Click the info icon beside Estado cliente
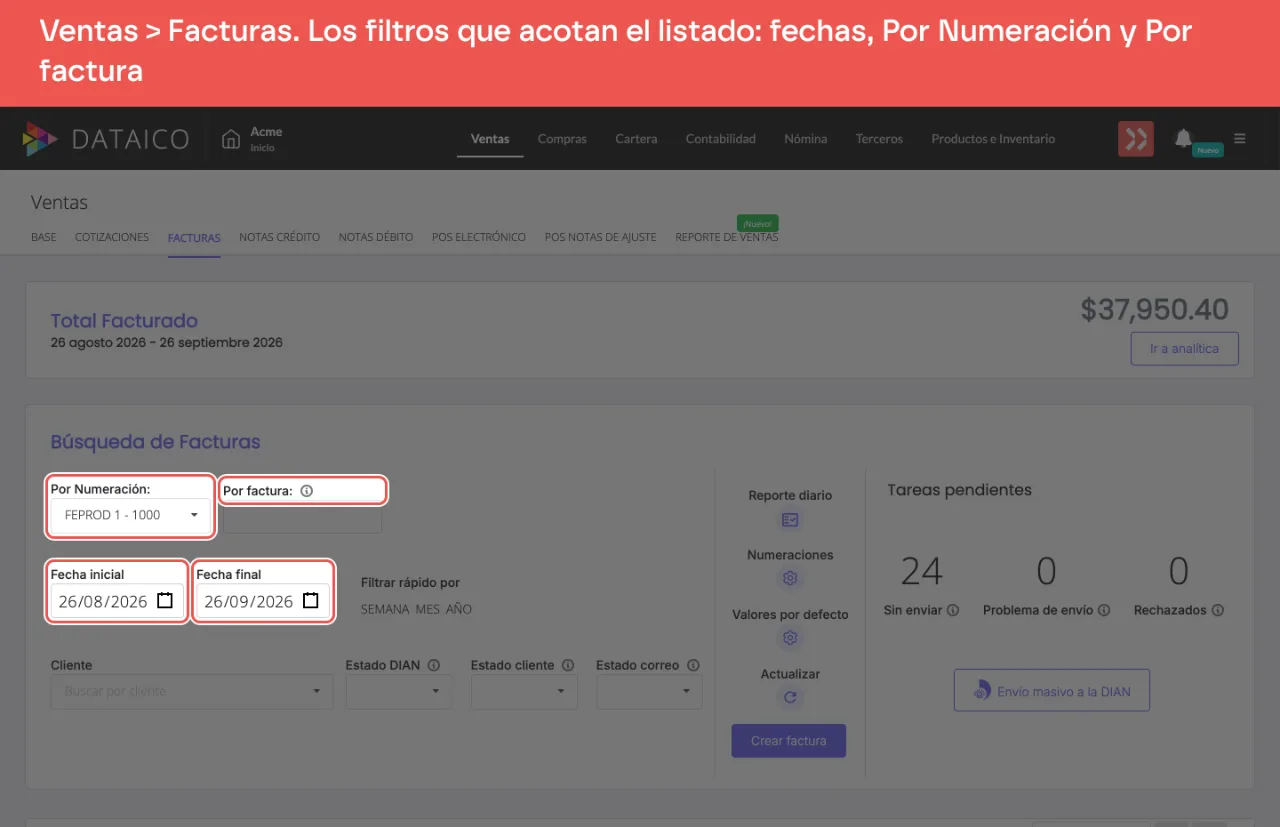 click(x=568, y=665)
